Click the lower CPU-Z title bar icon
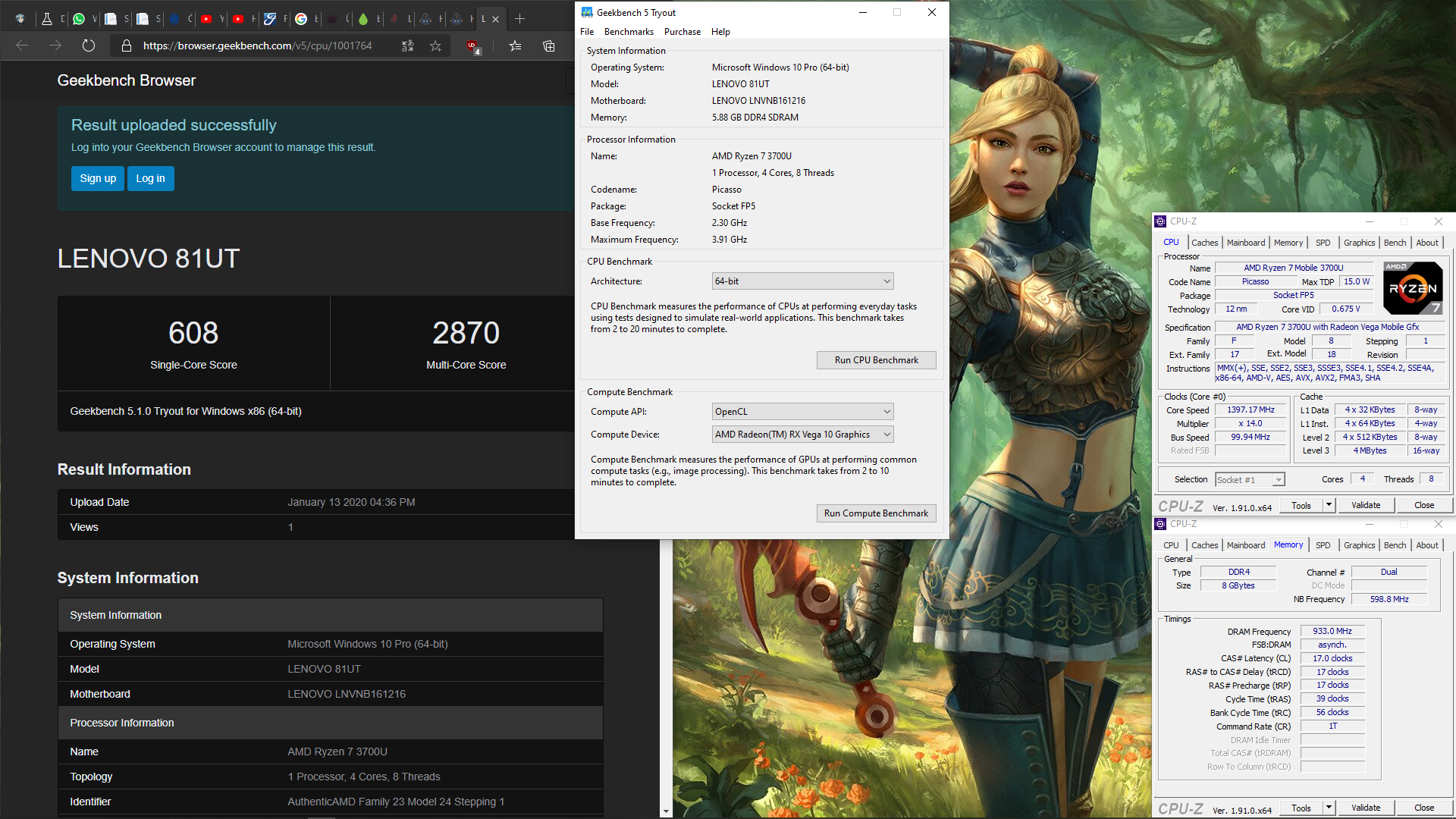 (x=1160, y=524)
